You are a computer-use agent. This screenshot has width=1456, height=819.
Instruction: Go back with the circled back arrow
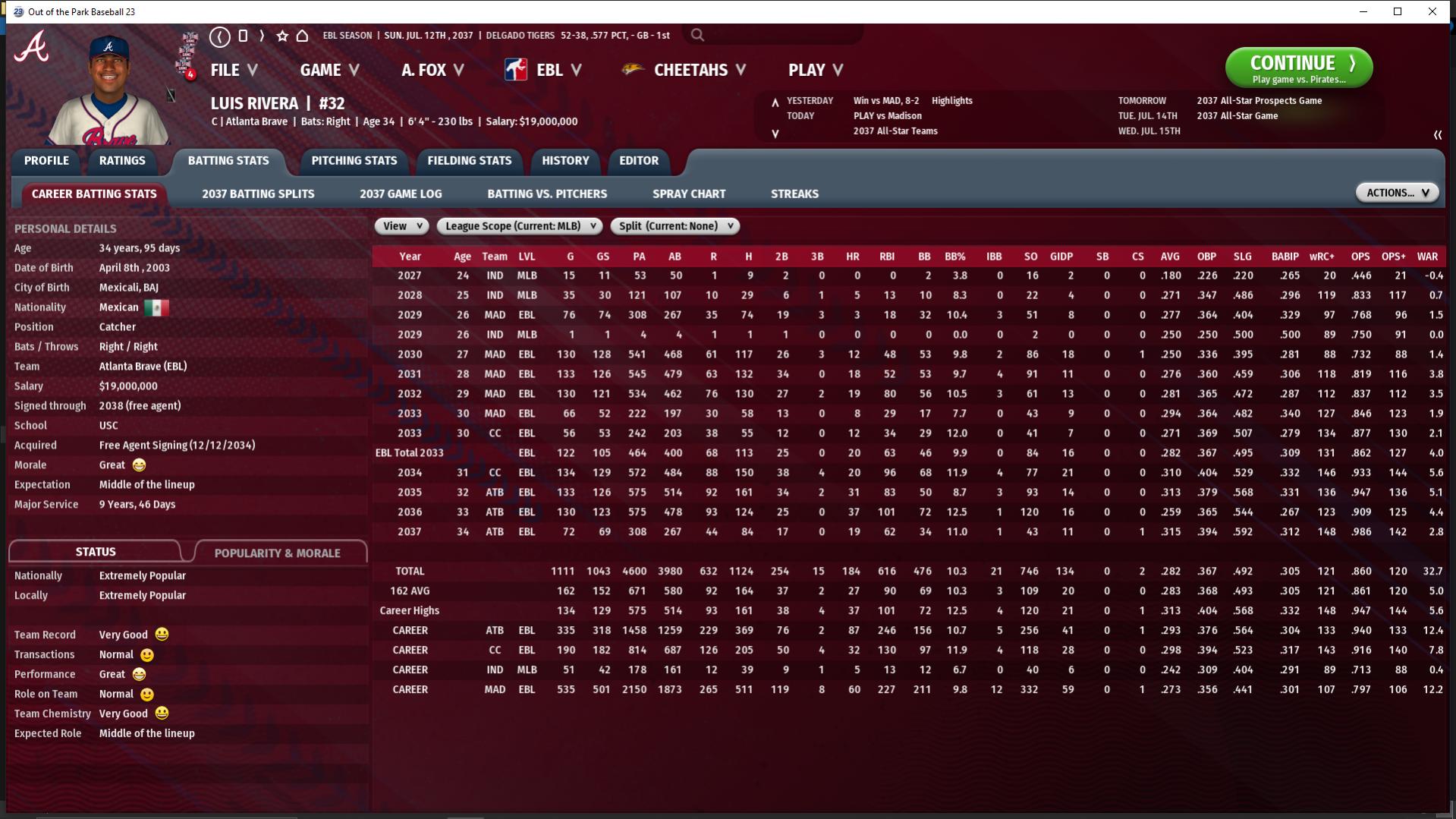(x=220, y=36)
